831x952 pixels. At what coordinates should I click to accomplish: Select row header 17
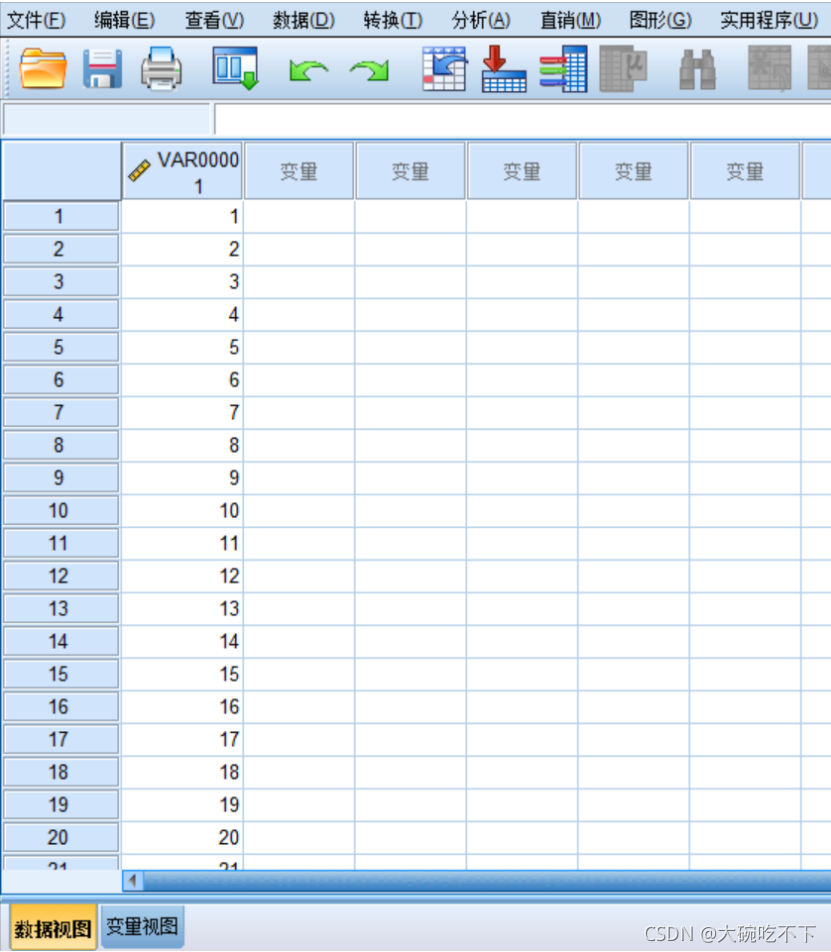tap(61, 740)
